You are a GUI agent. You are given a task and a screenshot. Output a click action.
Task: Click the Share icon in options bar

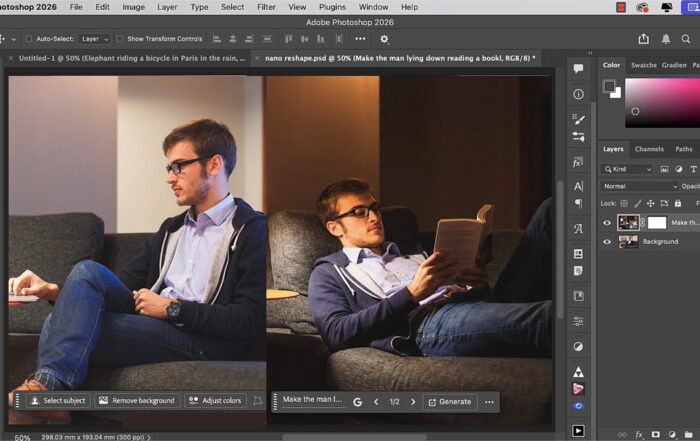[x=644, y=39]
